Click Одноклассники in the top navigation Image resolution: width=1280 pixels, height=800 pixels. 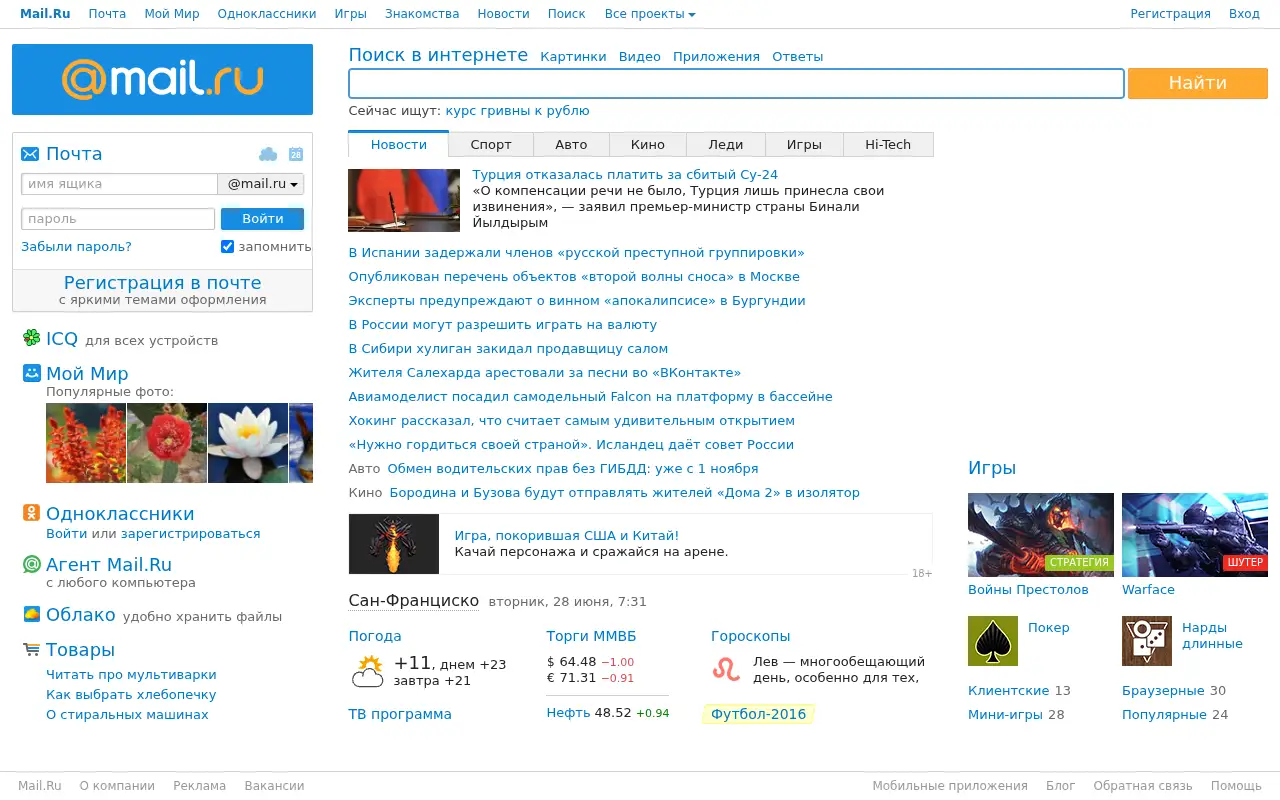point(267,14)
